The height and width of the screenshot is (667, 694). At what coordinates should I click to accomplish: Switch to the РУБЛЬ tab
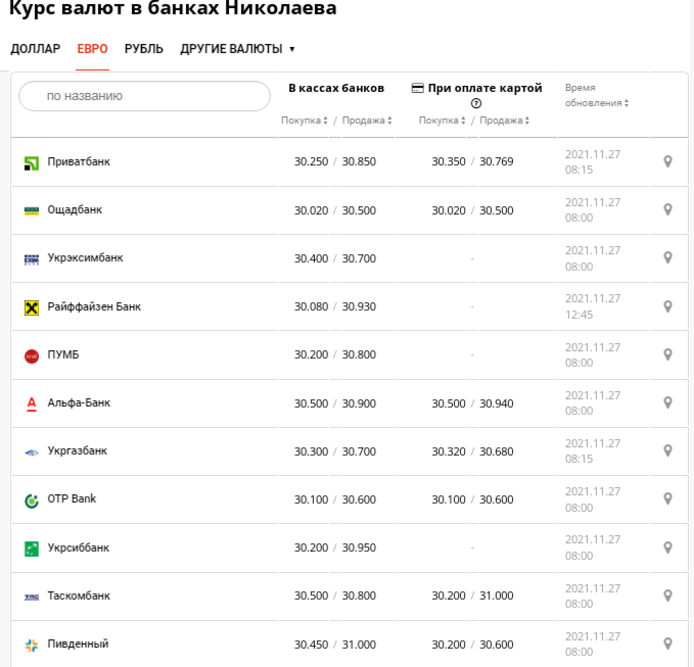point(144,49)
